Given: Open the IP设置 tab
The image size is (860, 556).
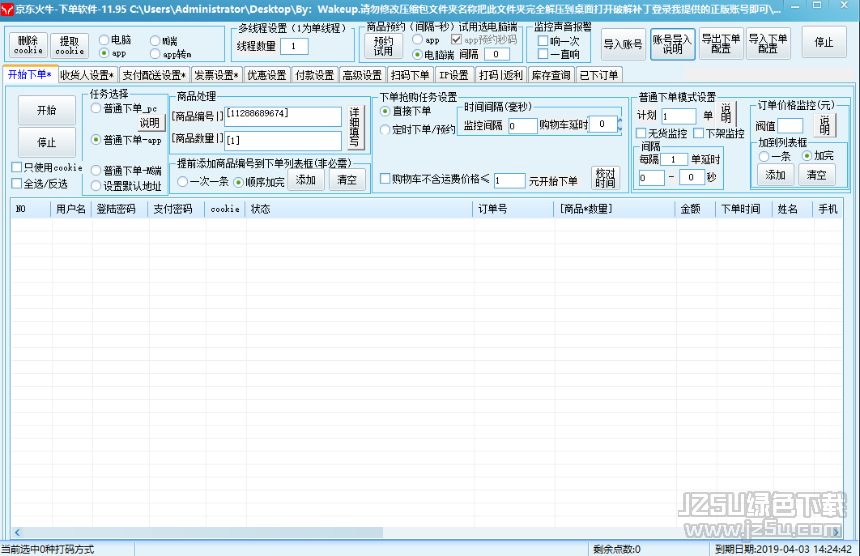Looking at the screenshot, I should pos(454,75).
